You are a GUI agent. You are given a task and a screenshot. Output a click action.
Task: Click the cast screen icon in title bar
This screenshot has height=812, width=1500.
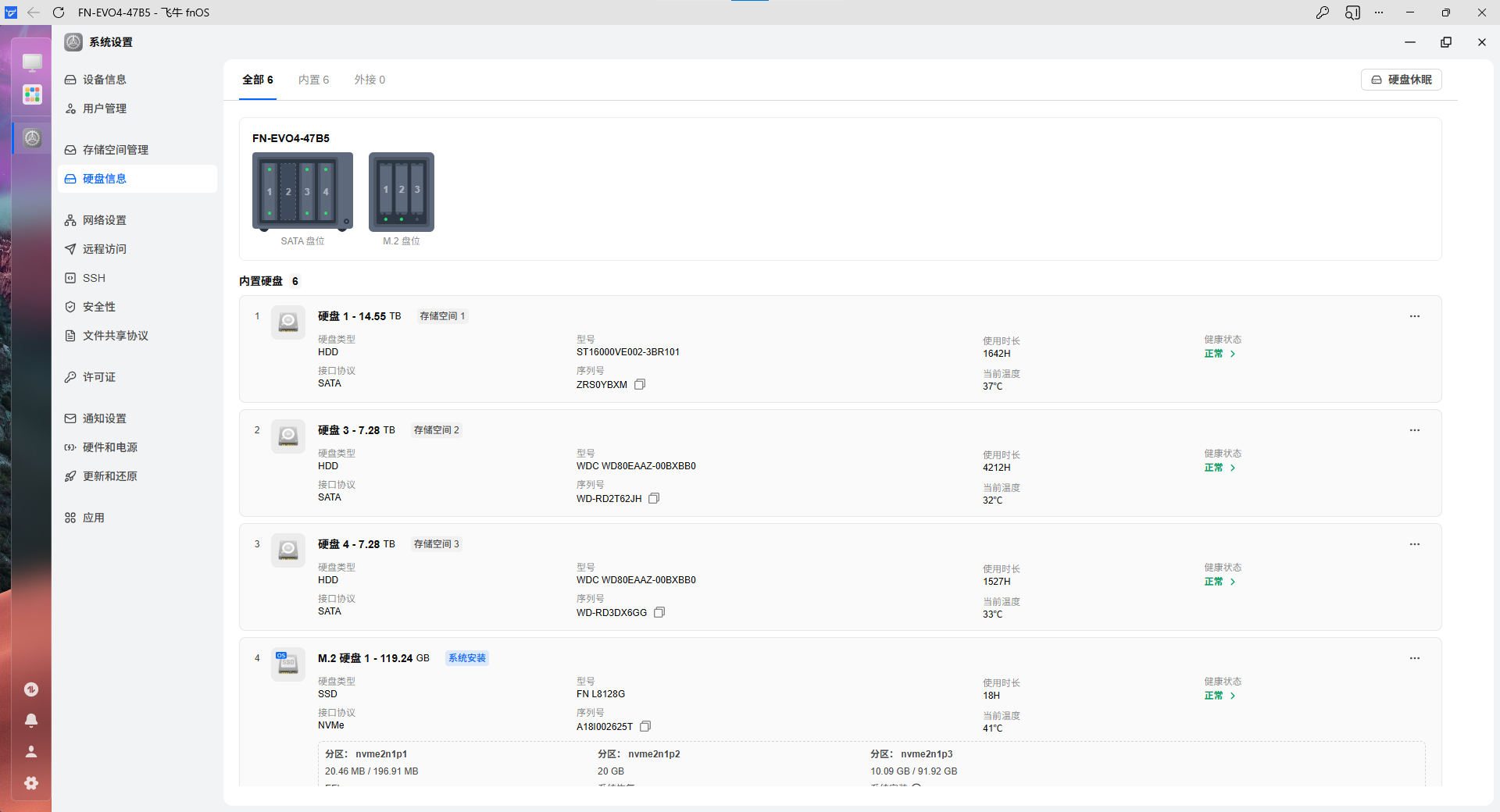[x=1352, y=12]
